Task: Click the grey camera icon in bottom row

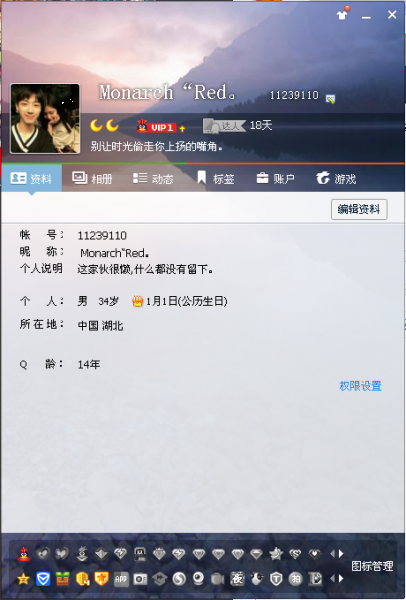Action: 140,579
